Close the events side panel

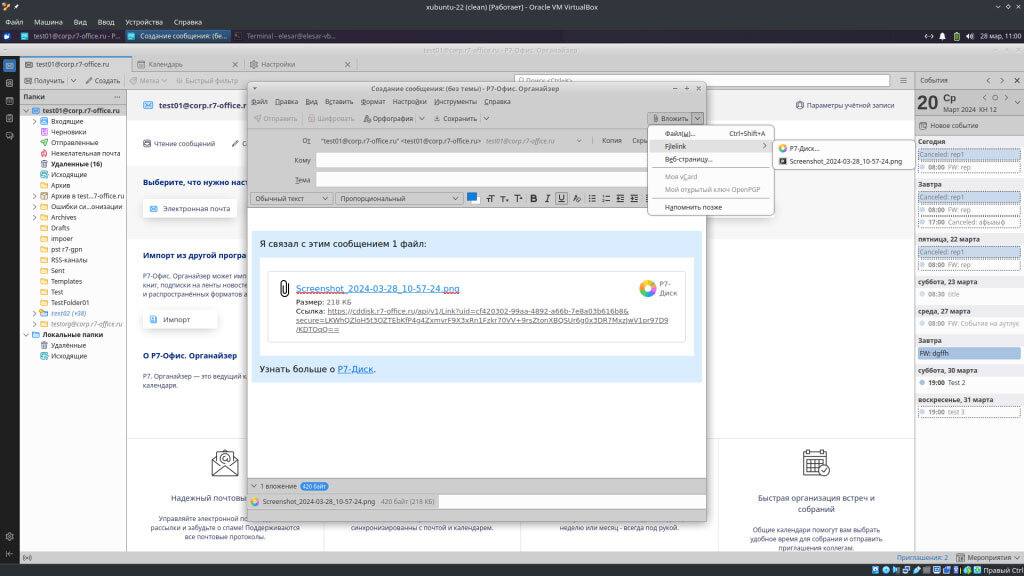click(1016, 80)
